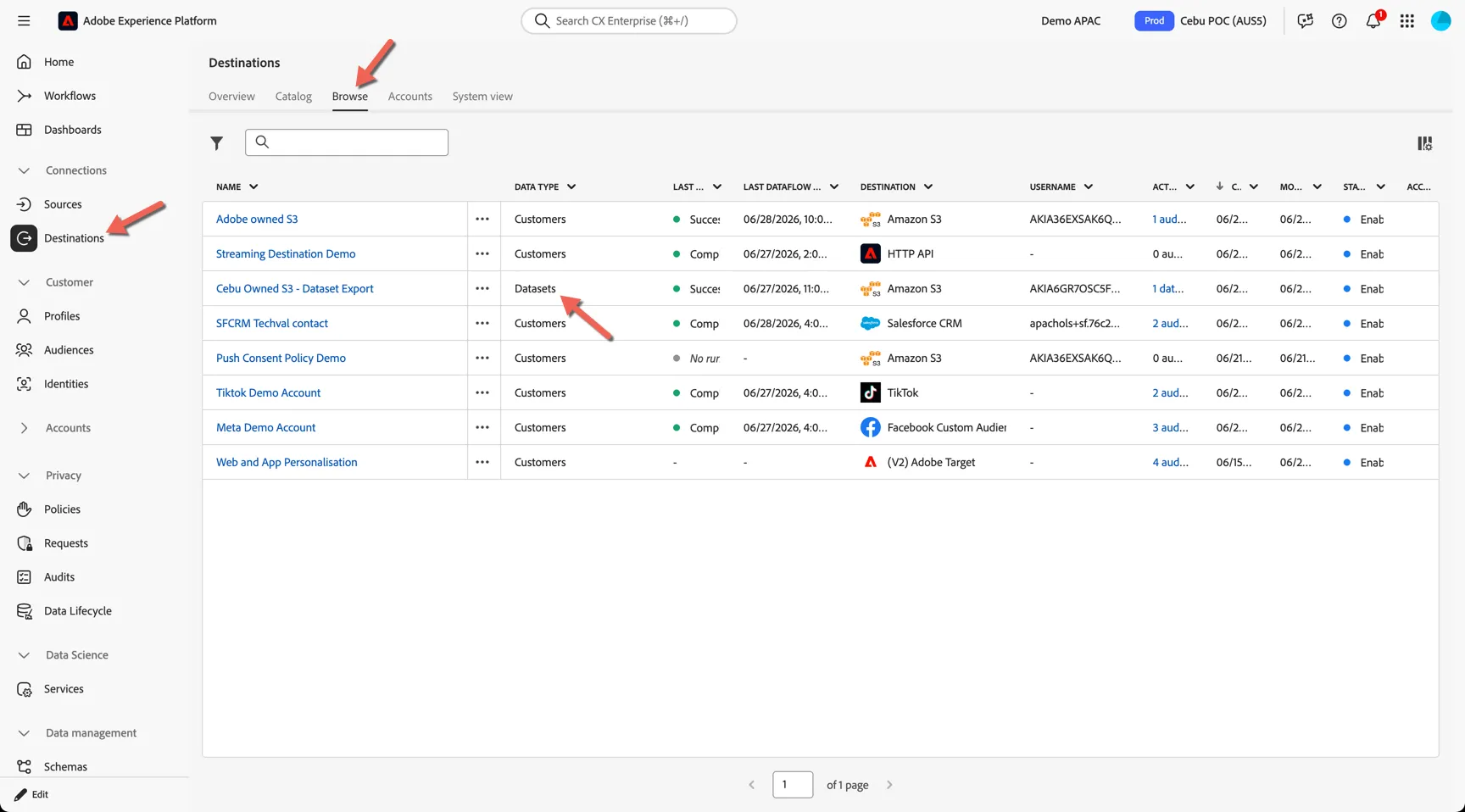The height and width of the screenshot is (812, 1465).
Task: Open the notifications bell
Action: (1373, 21)
